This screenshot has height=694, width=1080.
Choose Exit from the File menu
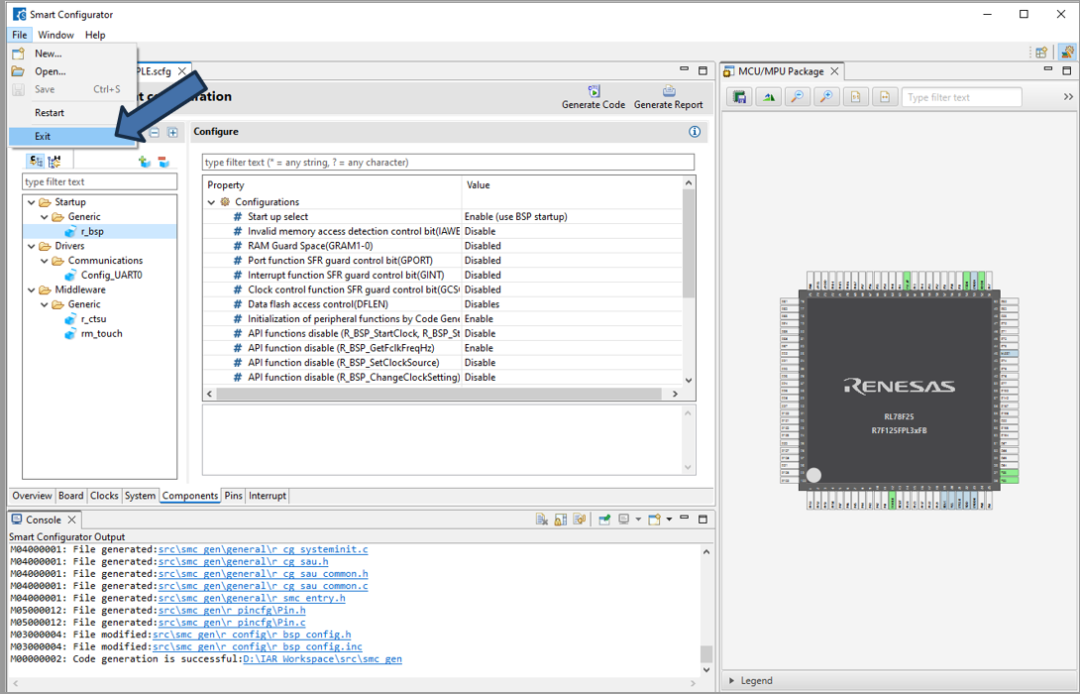tap(43, 136)
